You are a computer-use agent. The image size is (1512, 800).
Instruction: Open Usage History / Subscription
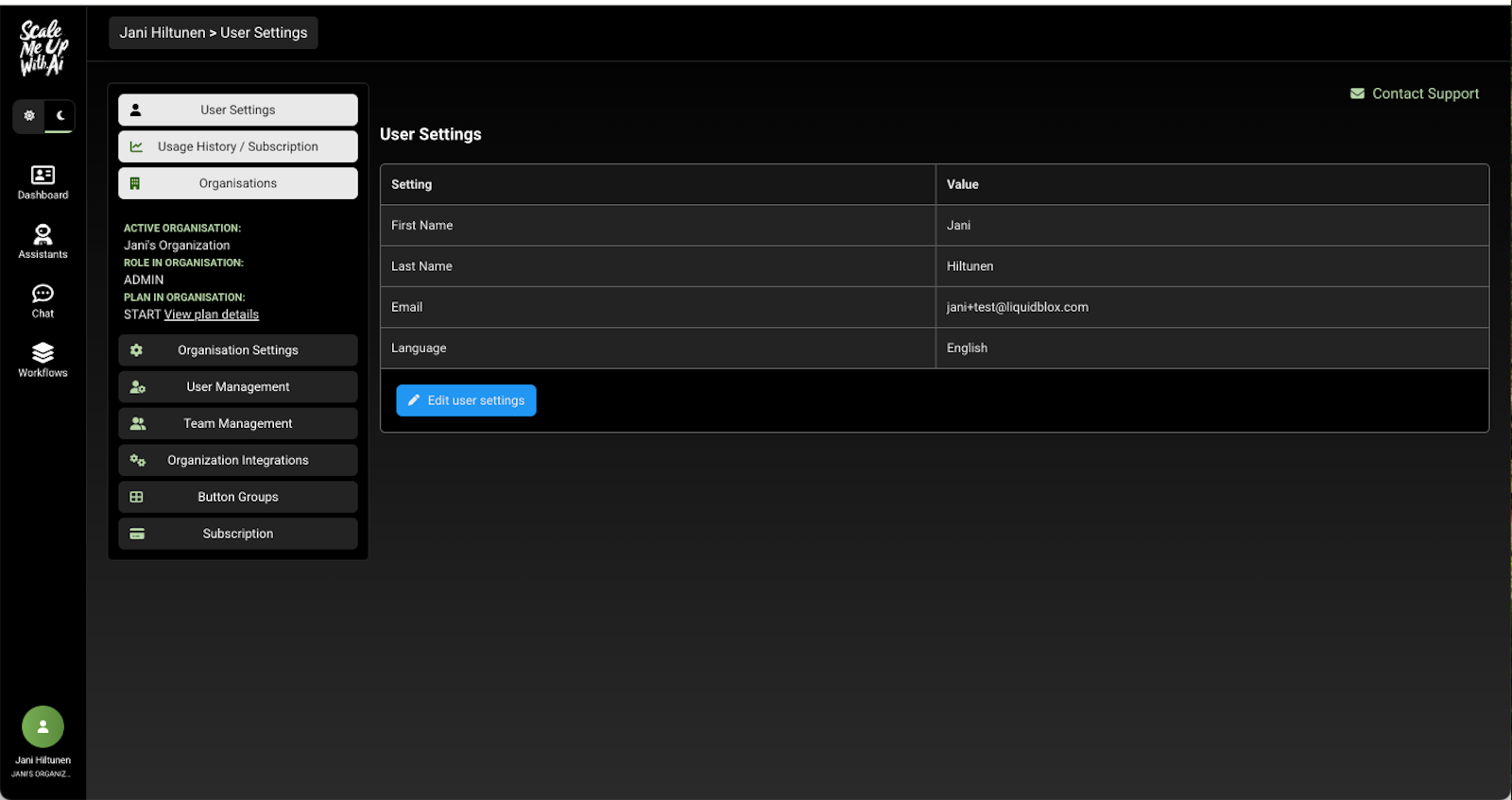[x=238, y=146]
